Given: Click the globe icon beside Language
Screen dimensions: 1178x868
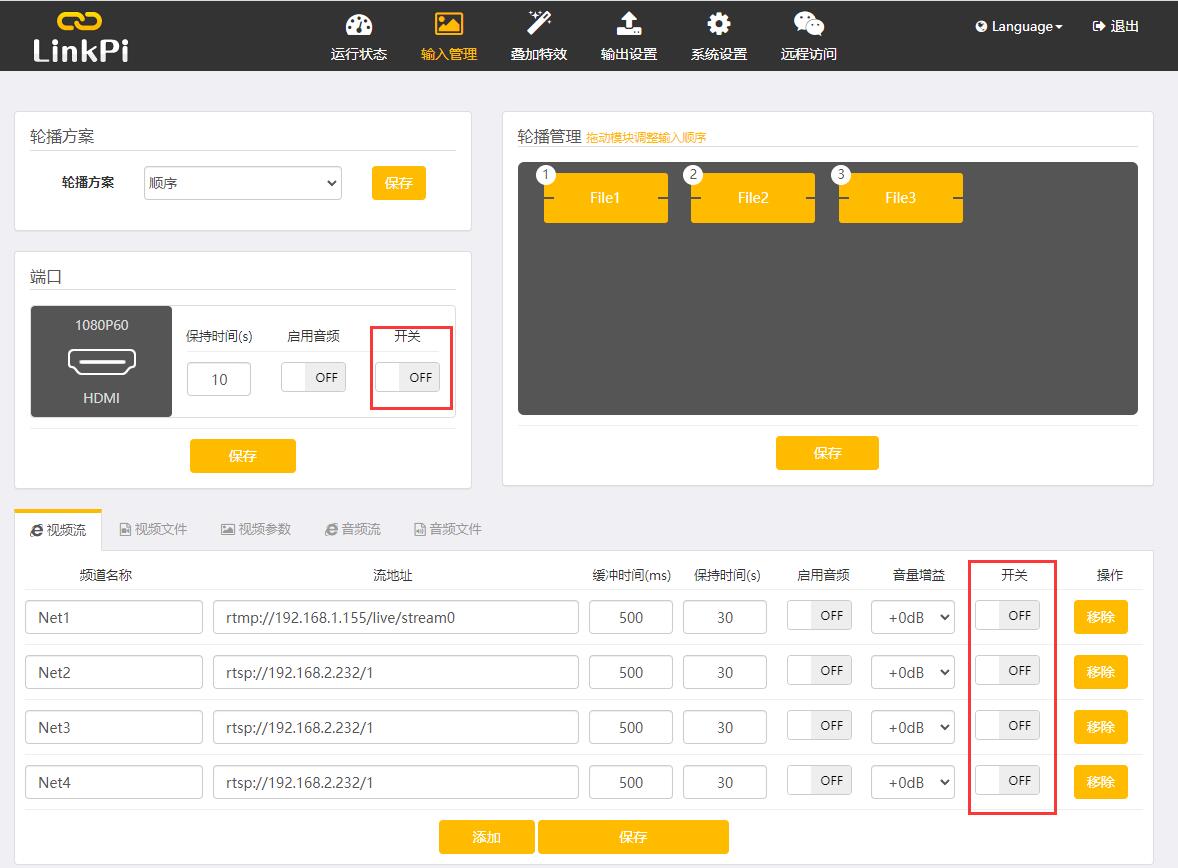Looking at the screenshot, I should point(981,26).
